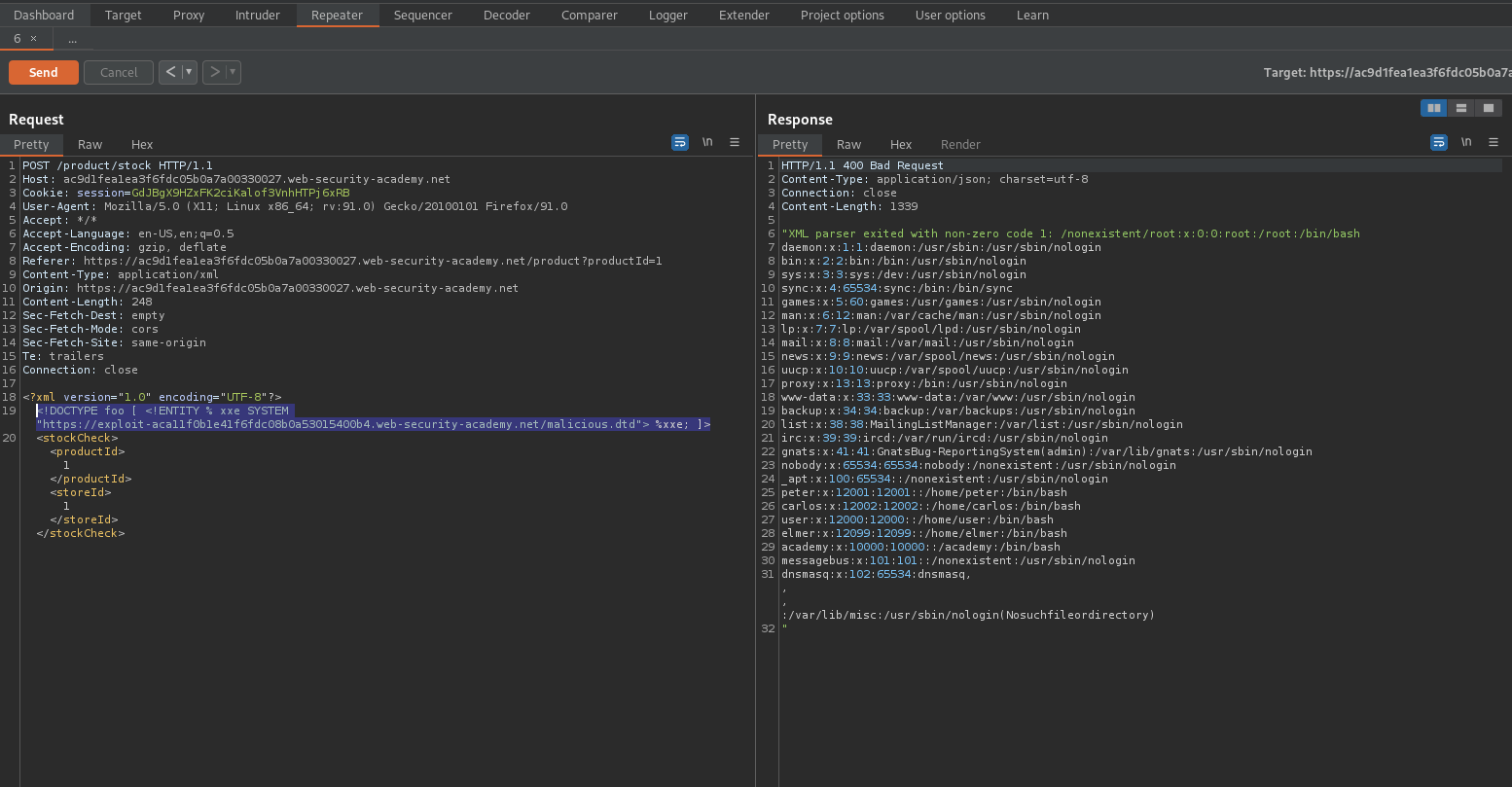
Task: Click the Content-Length: 1339 response header
Action: pyautogui.click(x=849, y=206)
